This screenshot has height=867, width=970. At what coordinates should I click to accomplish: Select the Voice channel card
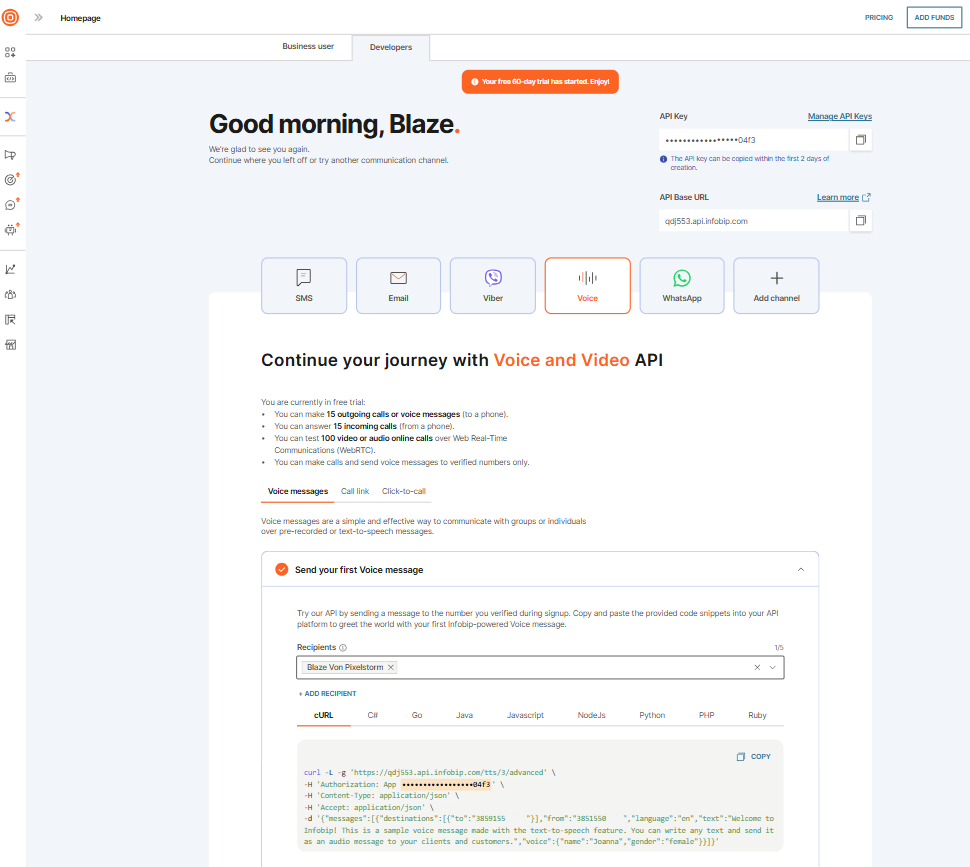(588, 286)
